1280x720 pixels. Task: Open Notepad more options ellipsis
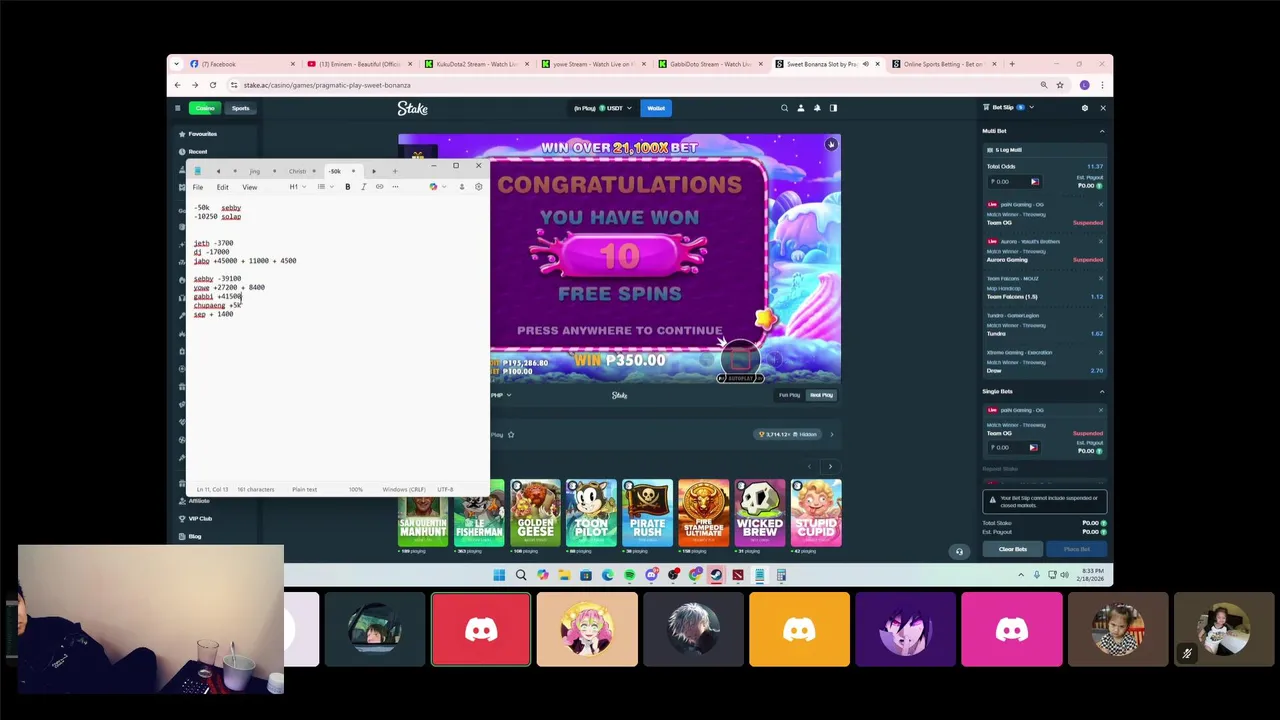pyautogui.click(x=395, y=187)
